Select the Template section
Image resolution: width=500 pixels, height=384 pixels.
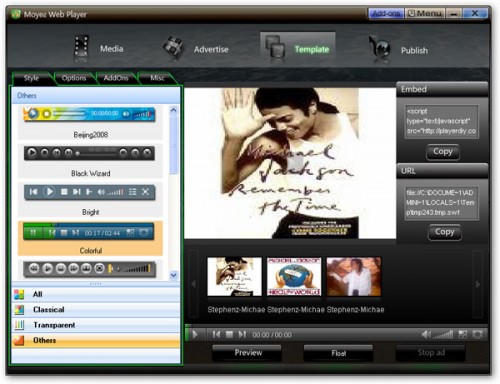[297, 49]
